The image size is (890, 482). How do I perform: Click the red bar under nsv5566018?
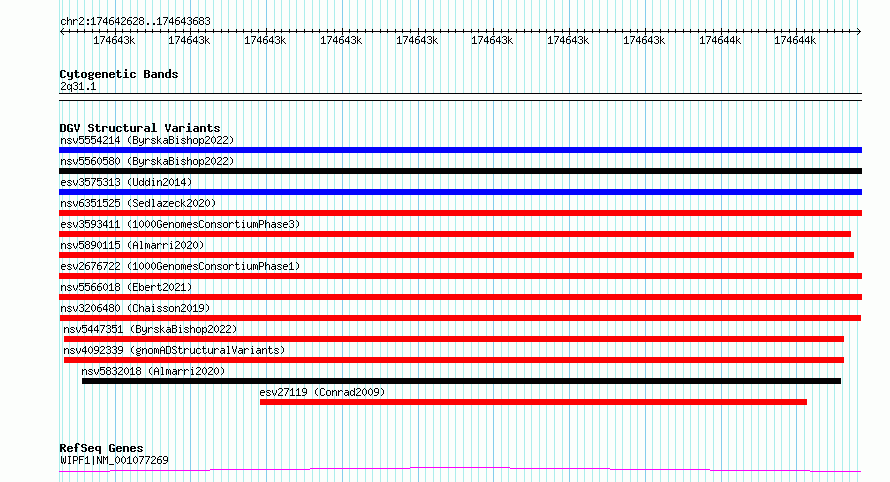(460, 297)
